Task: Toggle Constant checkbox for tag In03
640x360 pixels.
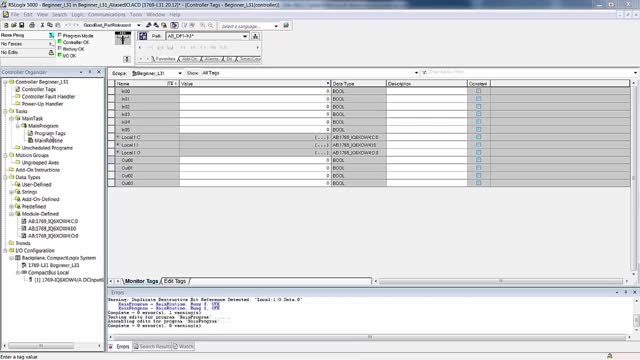Action: point(478,114)
